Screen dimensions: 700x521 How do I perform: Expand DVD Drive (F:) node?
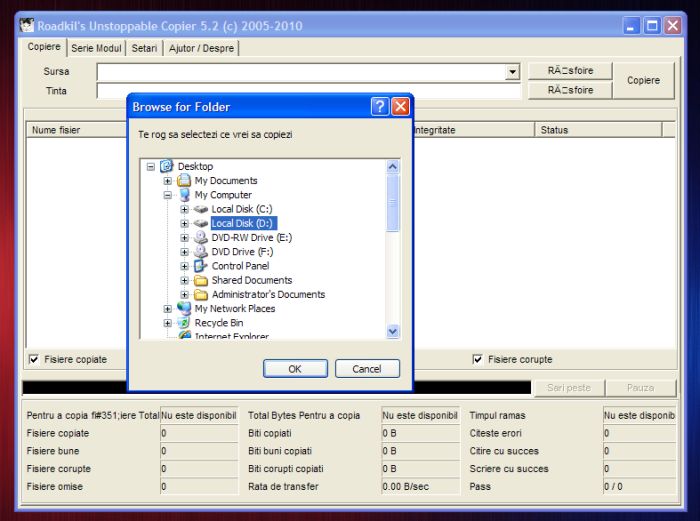coord(184,252)
